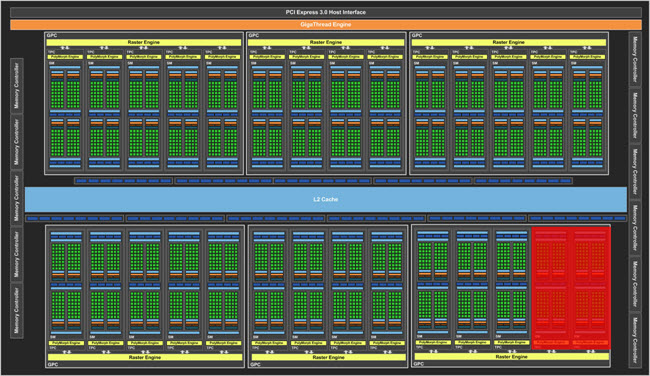
Task: Click bottommost Memory Controller on left side
Action: pos(17,311)
